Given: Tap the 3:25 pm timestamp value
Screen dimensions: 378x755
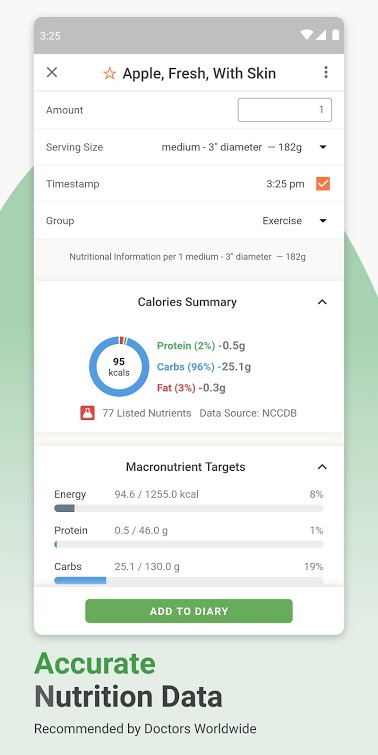Looking at the screenshot, I should (x=285, y=184).
